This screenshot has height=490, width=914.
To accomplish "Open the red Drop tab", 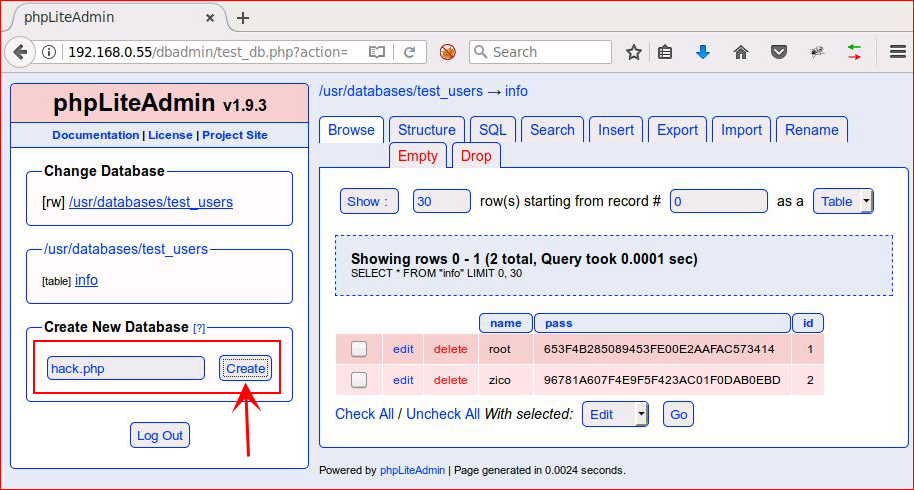I will 476,156.
